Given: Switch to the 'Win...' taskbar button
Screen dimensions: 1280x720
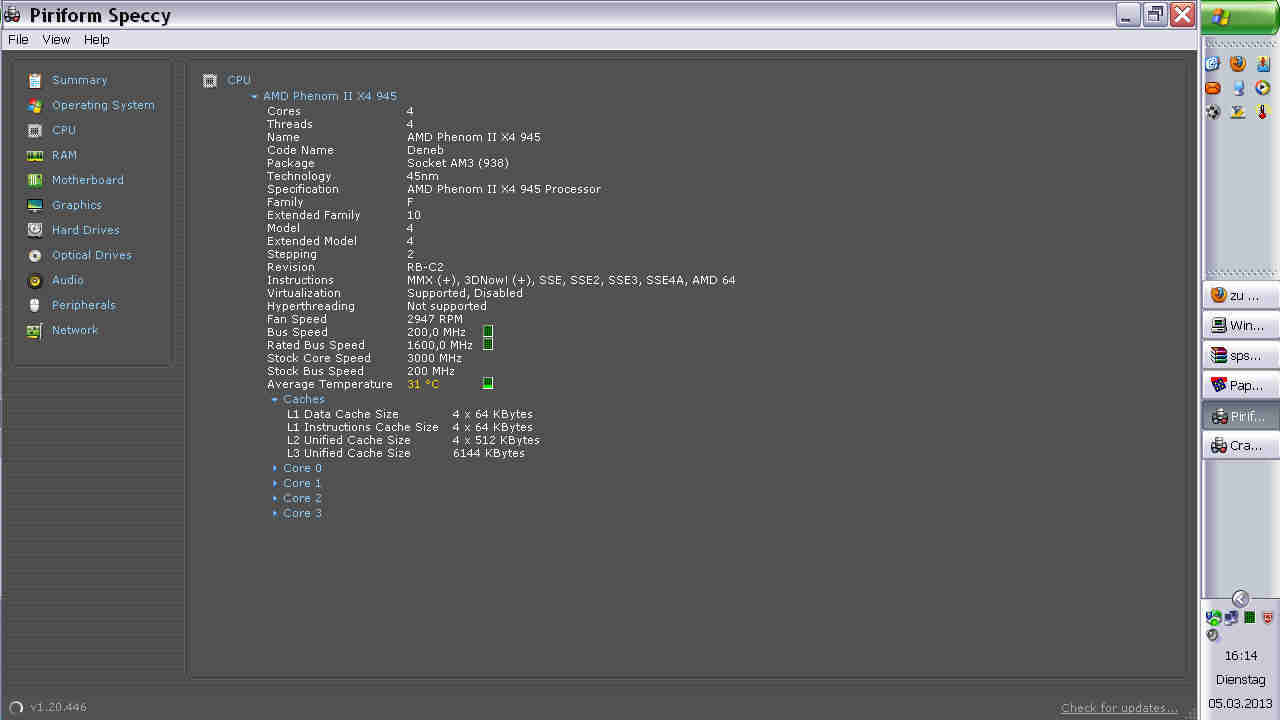Looking at the screenshot, I should (1240, 325).
